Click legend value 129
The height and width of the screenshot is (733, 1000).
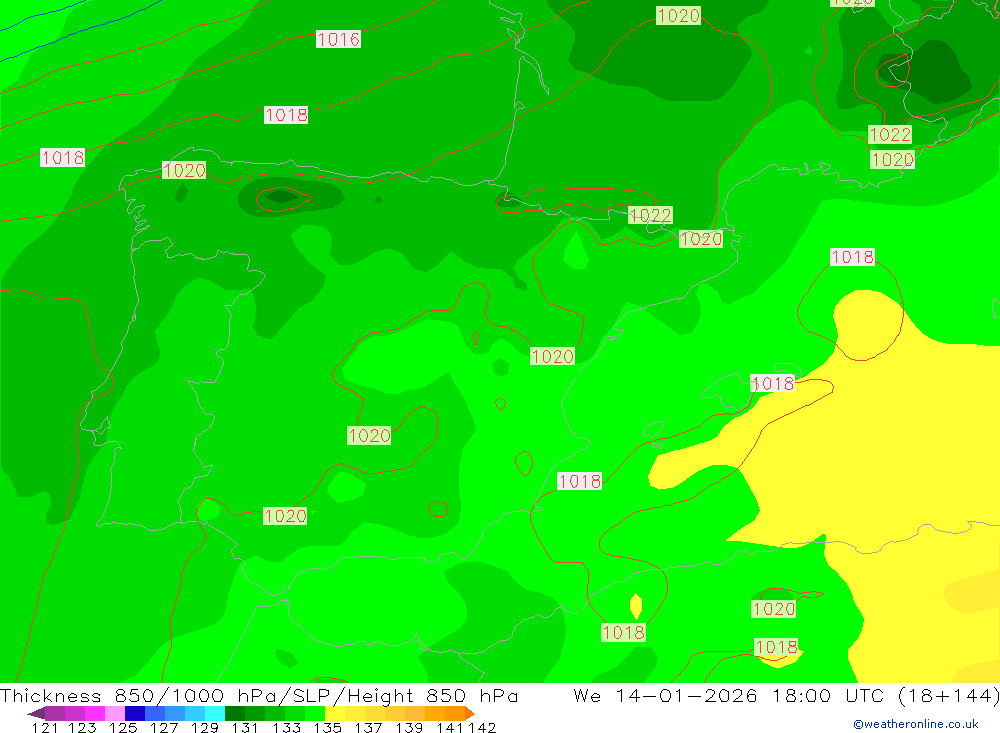pos(205,727)
